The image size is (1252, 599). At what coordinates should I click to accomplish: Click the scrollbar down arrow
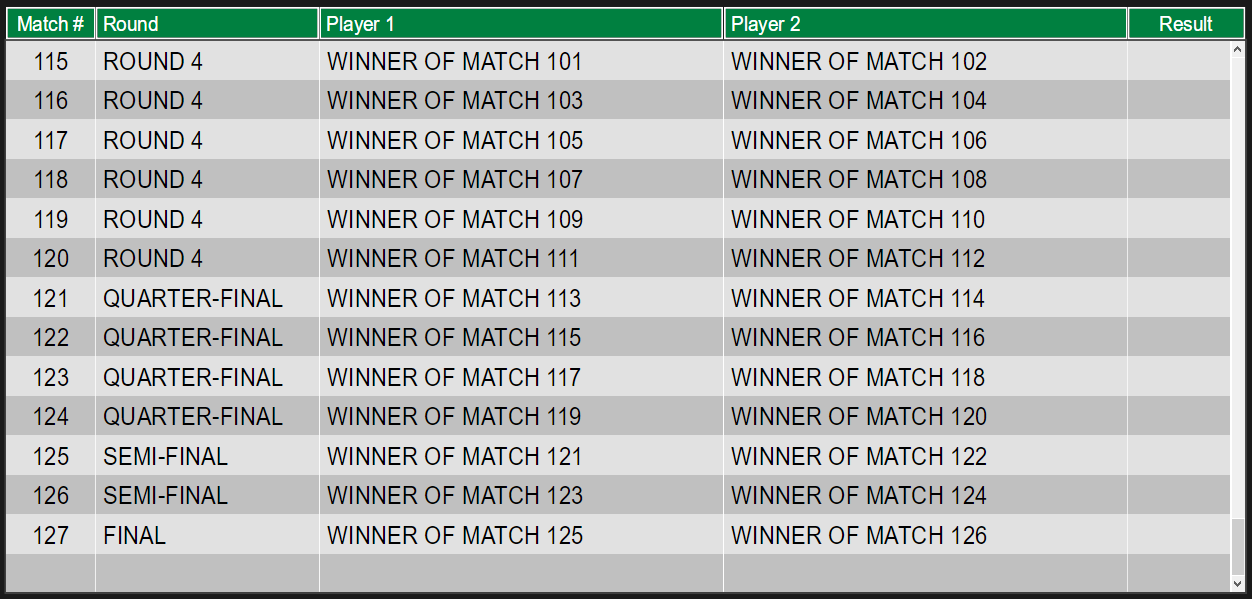(1238, 583)
